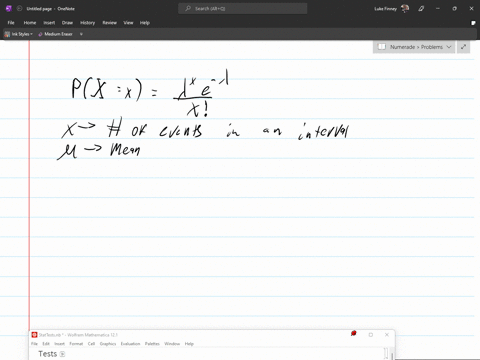This screenshot has width=480, height=360.
Task: Click the notebook icon beside Numerade
Action: [382, 47]
